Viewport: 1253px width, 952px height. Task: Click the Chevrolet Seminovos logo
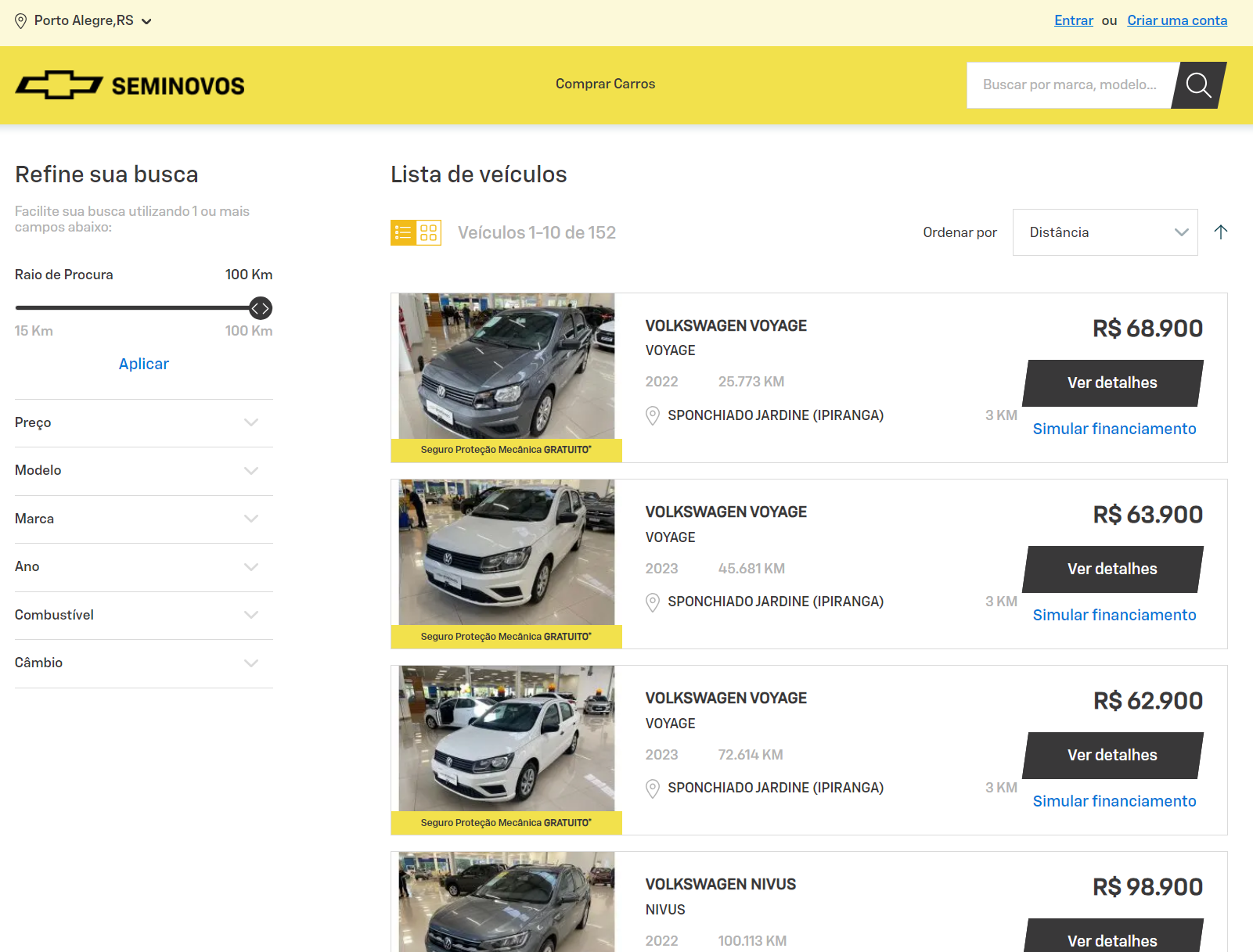(128, 85)
